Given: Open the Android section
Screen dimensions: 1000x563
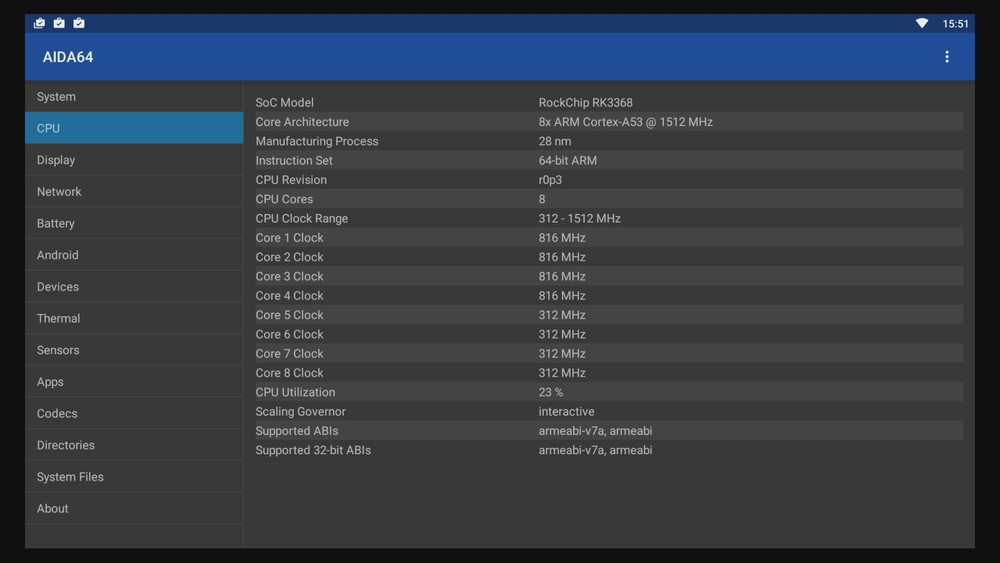Looking at the screenshot, I should 133,255.
